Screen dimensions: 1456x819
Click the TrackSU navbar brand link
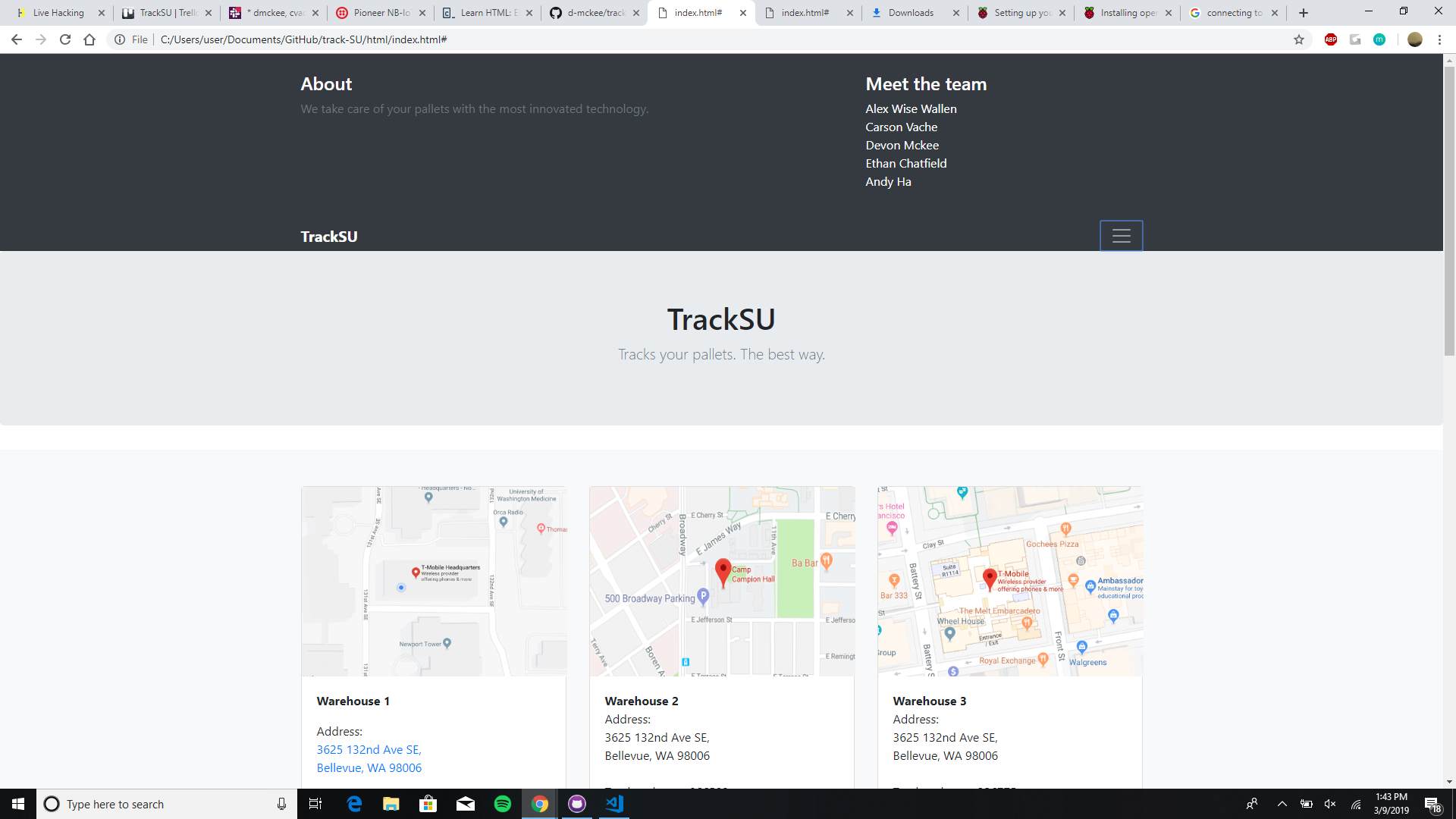pyautogui.click(x=328, y=237)
